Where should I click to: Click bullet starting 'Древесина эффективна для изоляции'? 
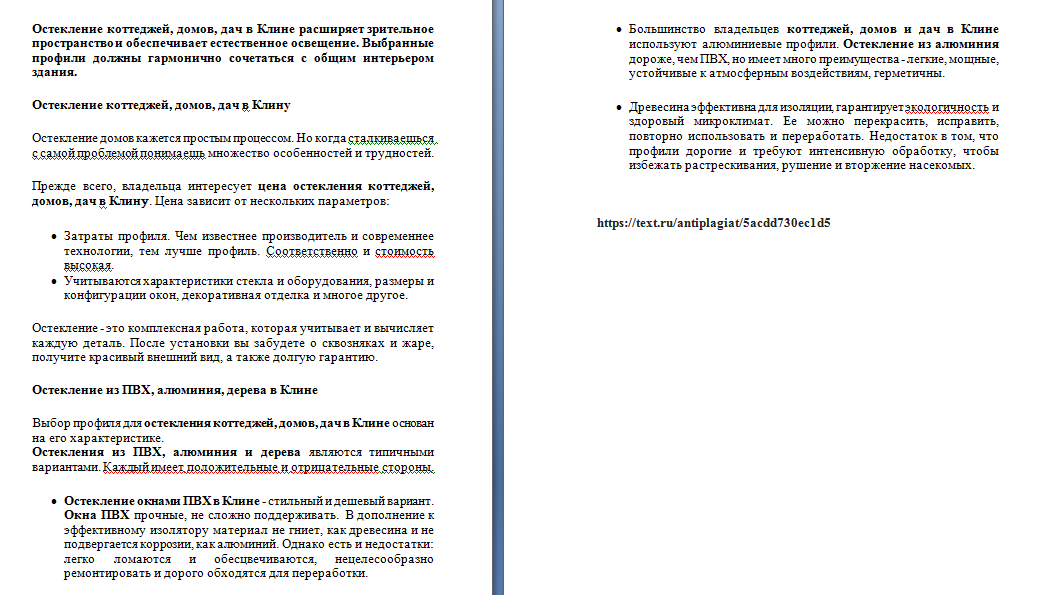coord(813,136)
